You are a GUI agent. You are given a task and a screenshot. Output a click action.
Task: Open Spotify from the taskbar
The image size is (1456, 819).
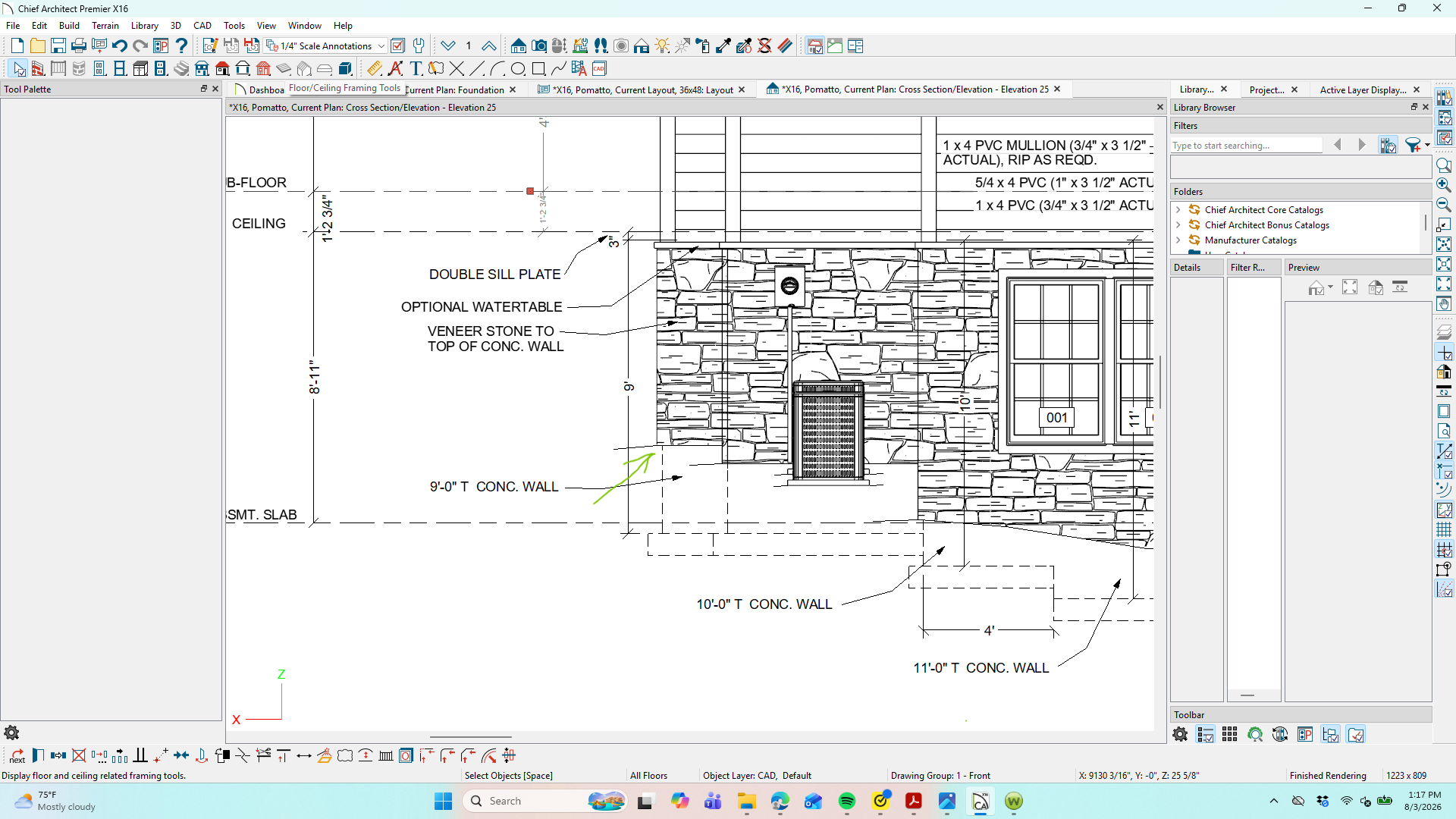coord(847,801)
